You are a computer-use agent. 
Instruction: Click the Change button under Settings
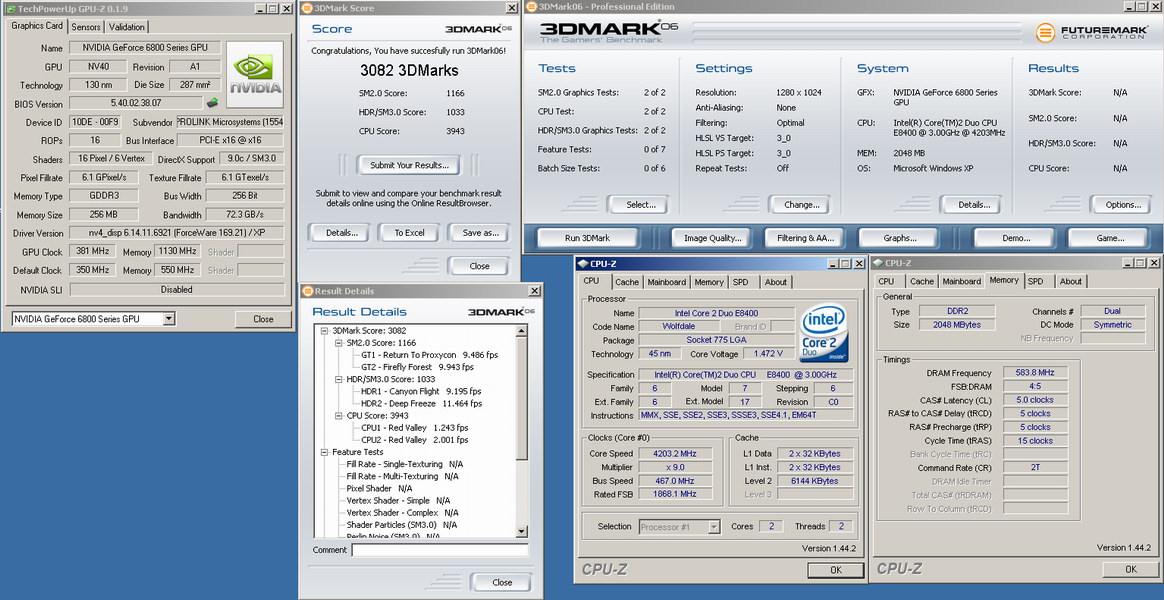click(801, 204)
